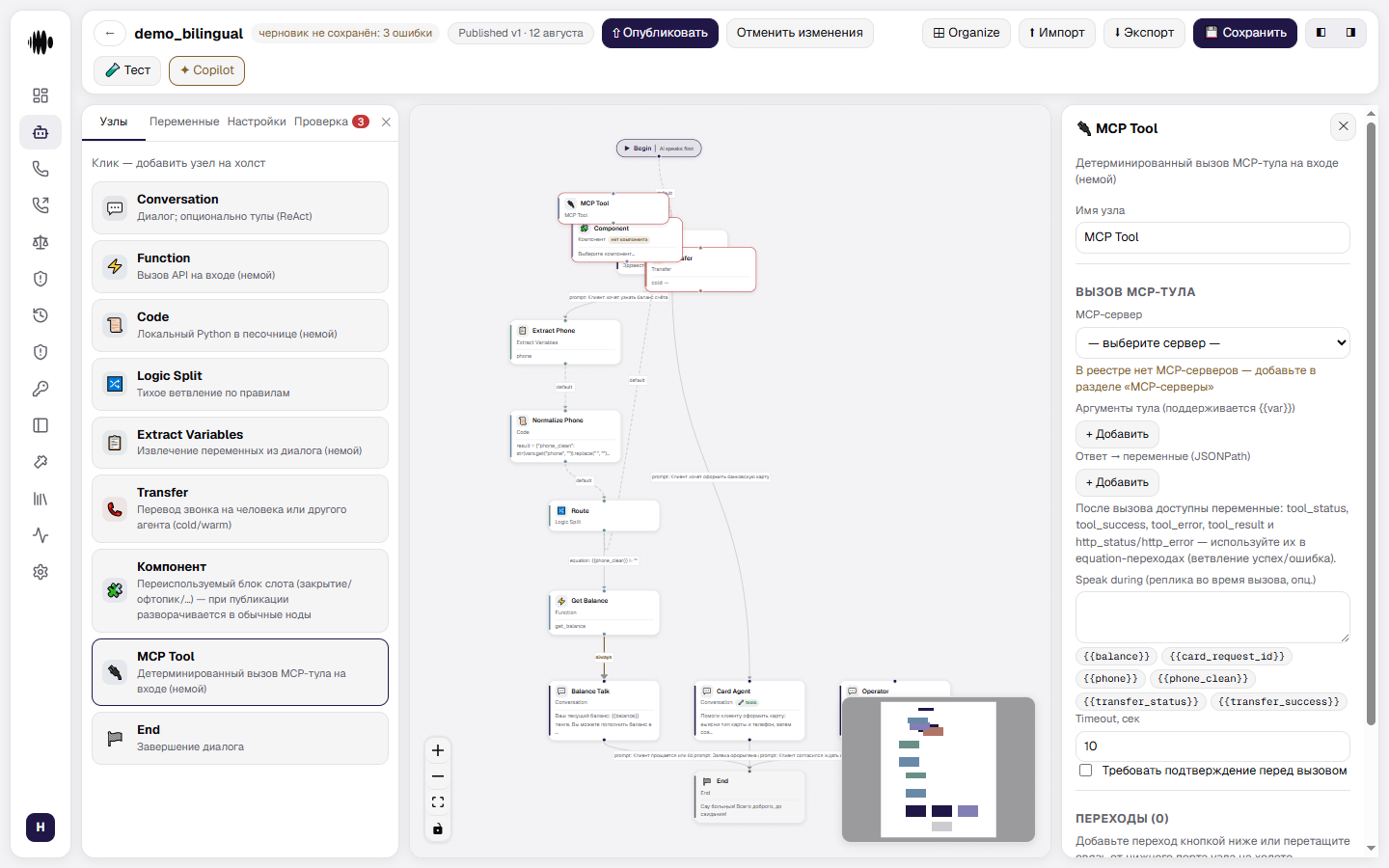Add Компонент node to canvas
The height and width of the screenshot is (868, 1389).
240,590
